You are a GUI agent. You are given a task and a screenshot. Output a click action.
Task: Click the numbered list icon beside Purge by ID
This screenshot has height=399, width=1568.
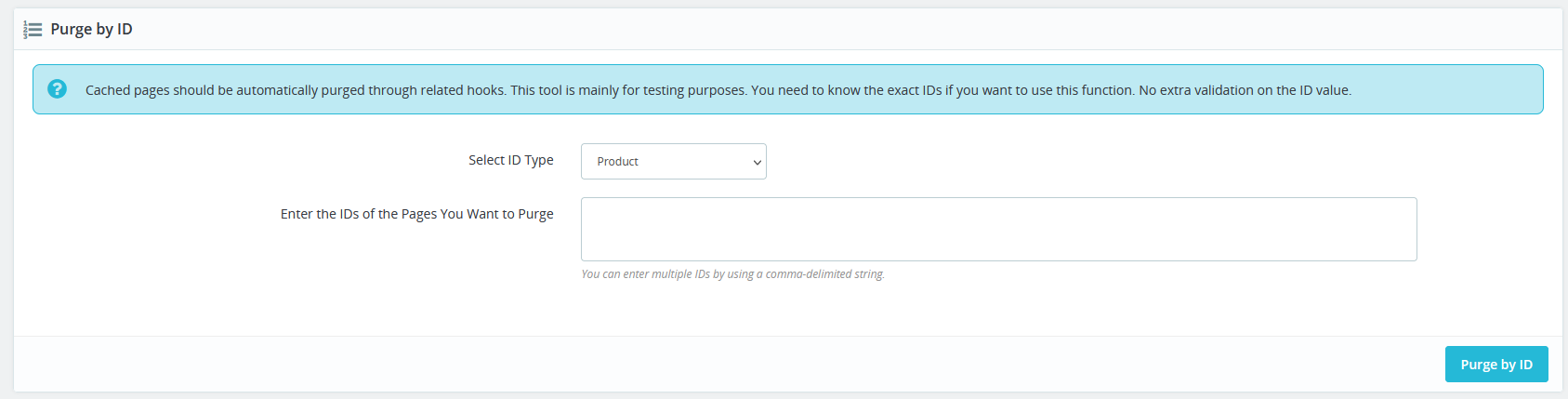(x=33, y=30)
